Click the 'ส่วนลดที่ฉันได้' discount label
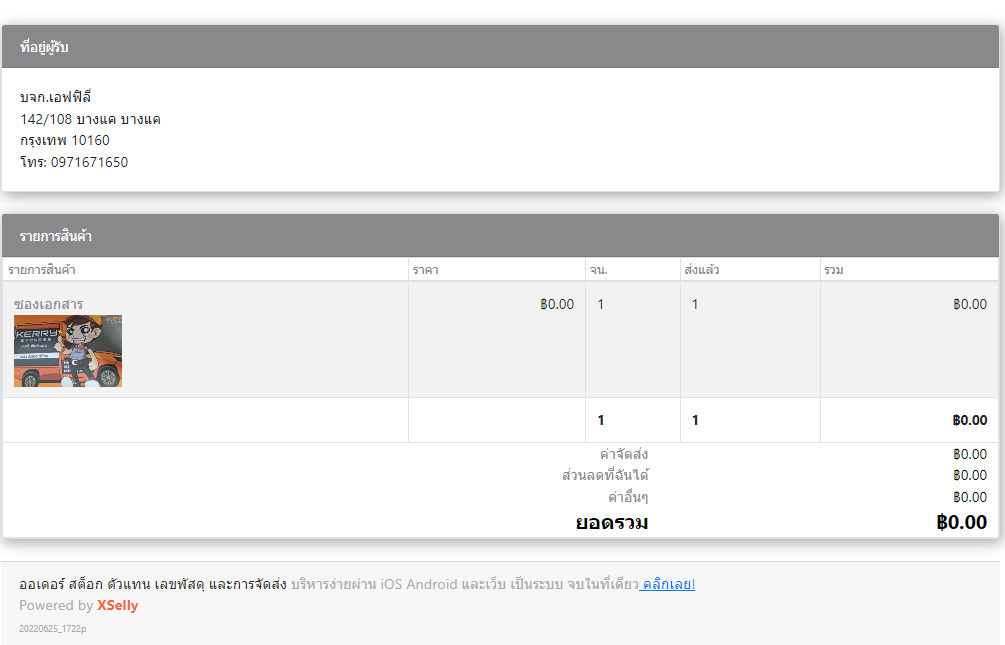The height and width of the screenshot is (645, 1005). pyautogui.click(x=605, y=475)
